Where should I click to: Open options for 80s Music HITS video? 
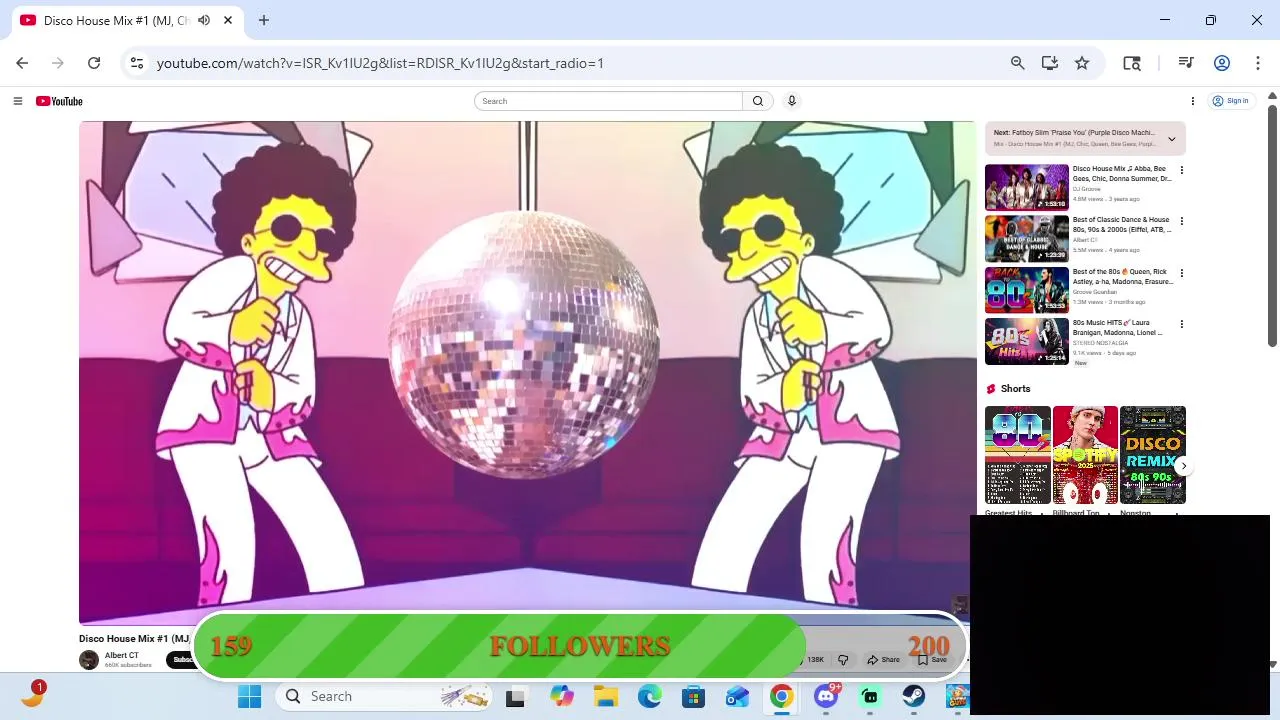1182,324
